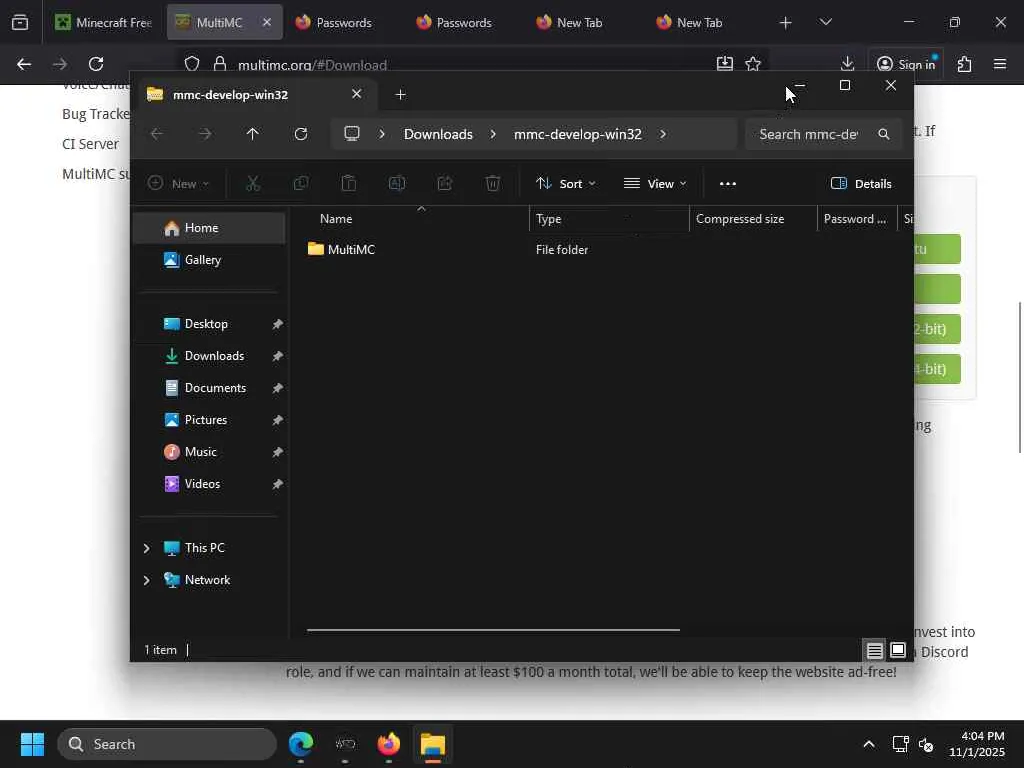Viewport: 1024px width, 768px height.
Task: Open the New dropdown in Explorer
Action: point(178,184)
